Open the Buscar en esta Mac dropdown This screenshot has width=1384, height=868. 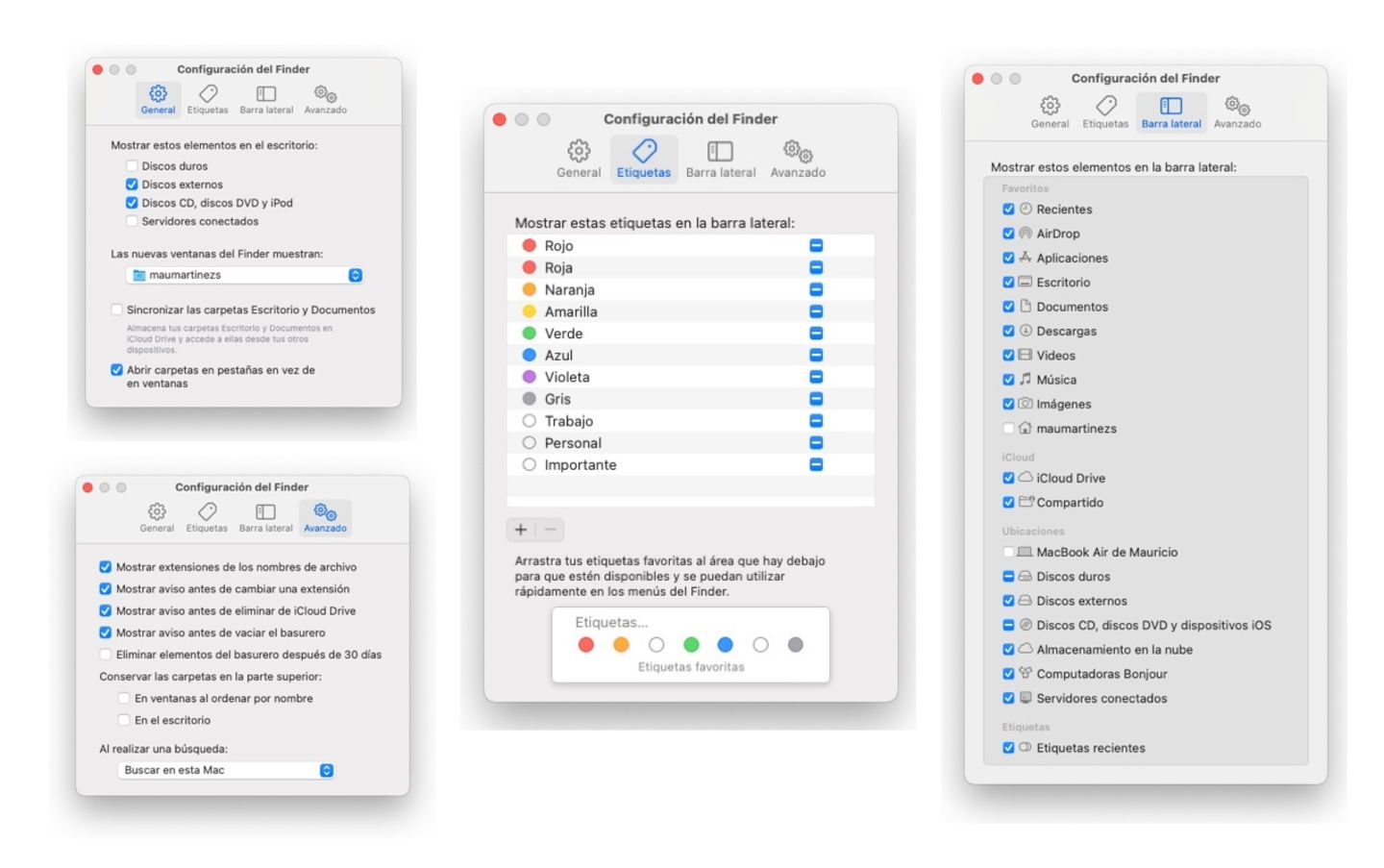tap(226, 770)
